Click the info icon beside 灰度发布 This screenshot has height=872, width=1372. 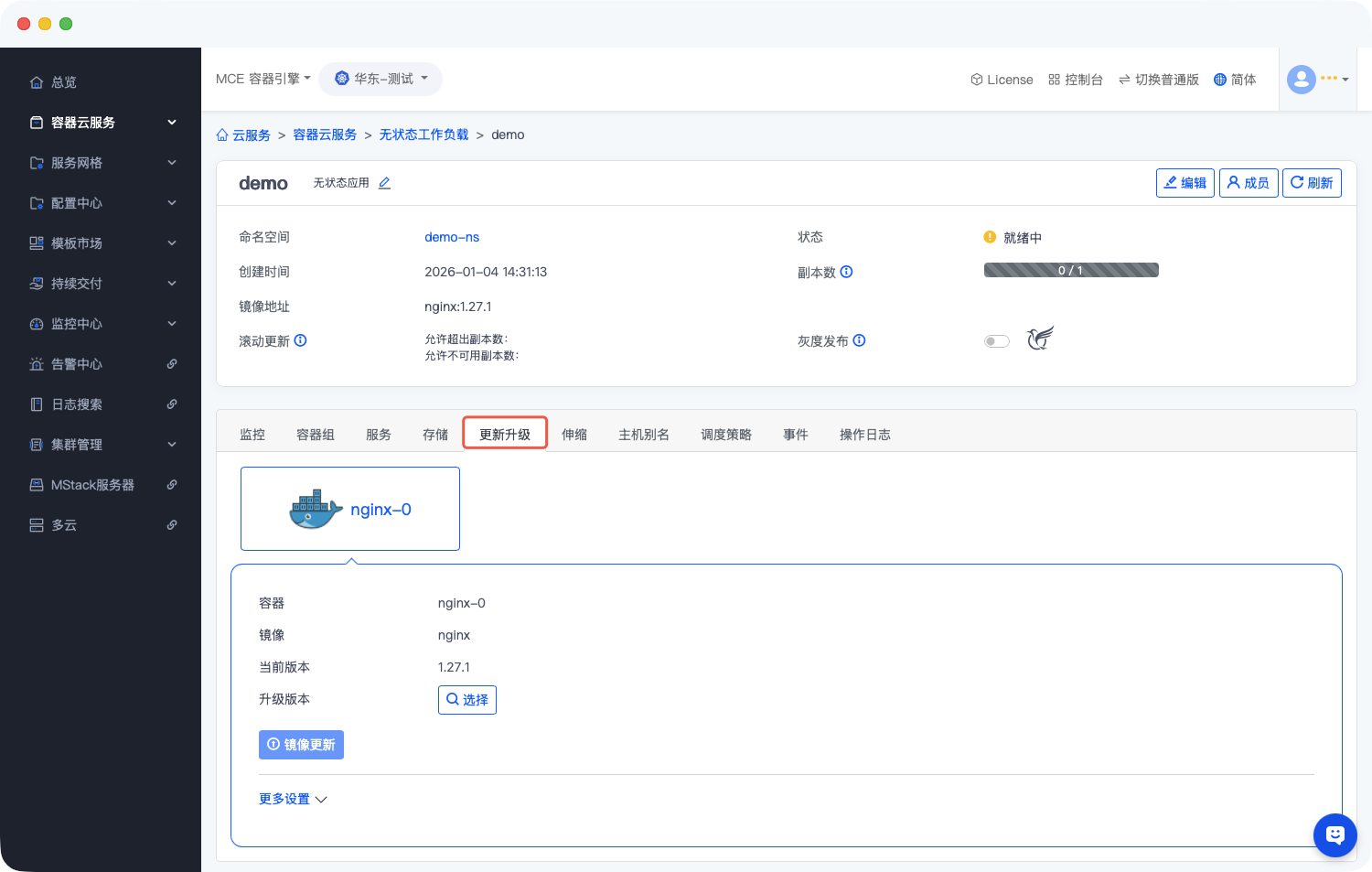(859, 340)
